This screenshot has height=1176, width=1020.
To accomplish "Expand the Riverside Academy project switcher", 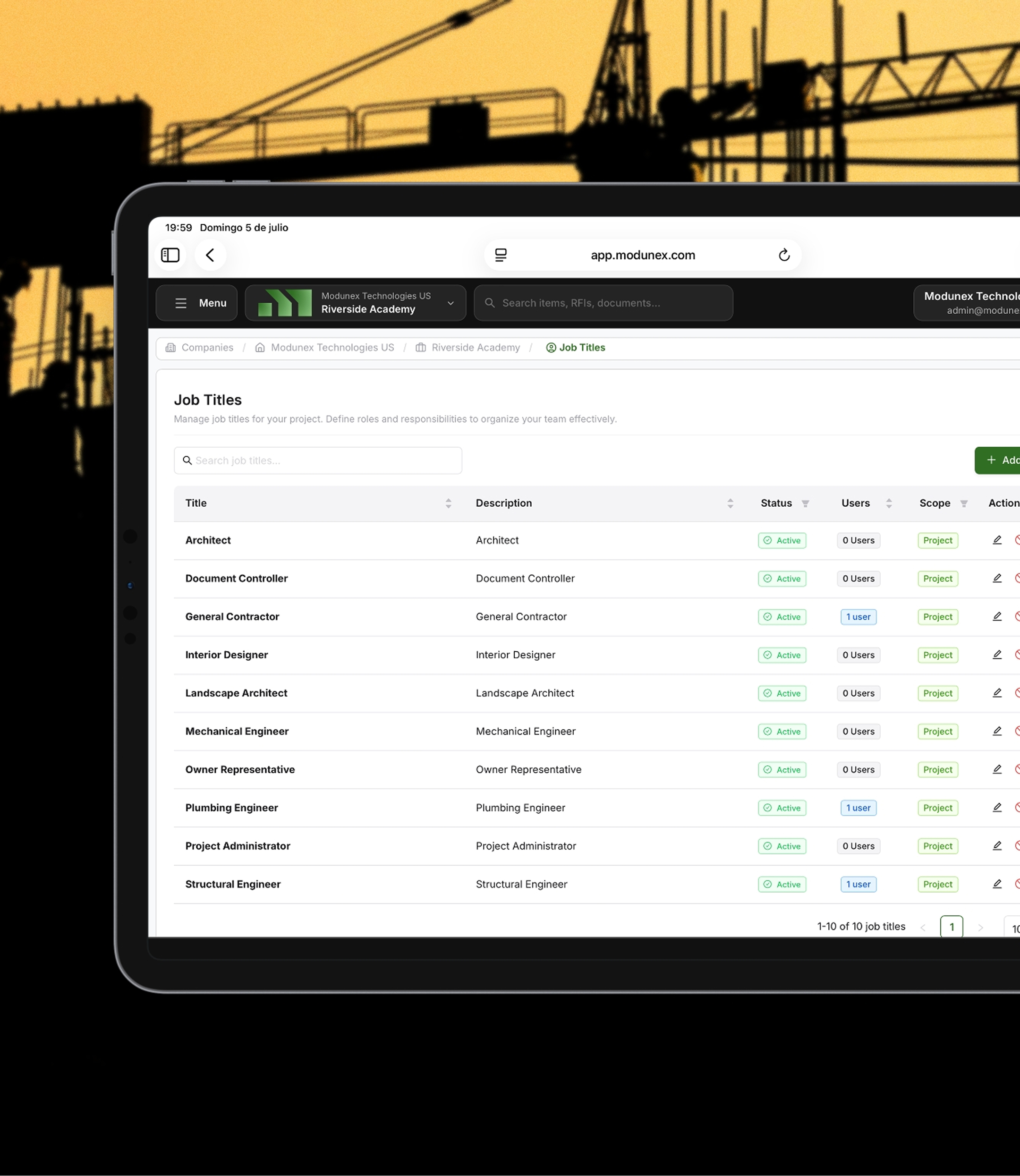I will coord(356,303).
